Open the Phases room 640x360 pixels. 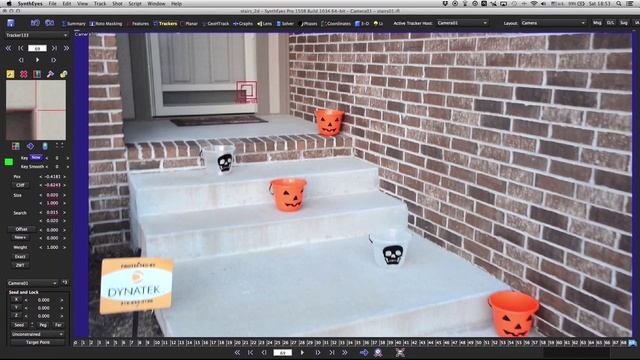coord(308,24)
